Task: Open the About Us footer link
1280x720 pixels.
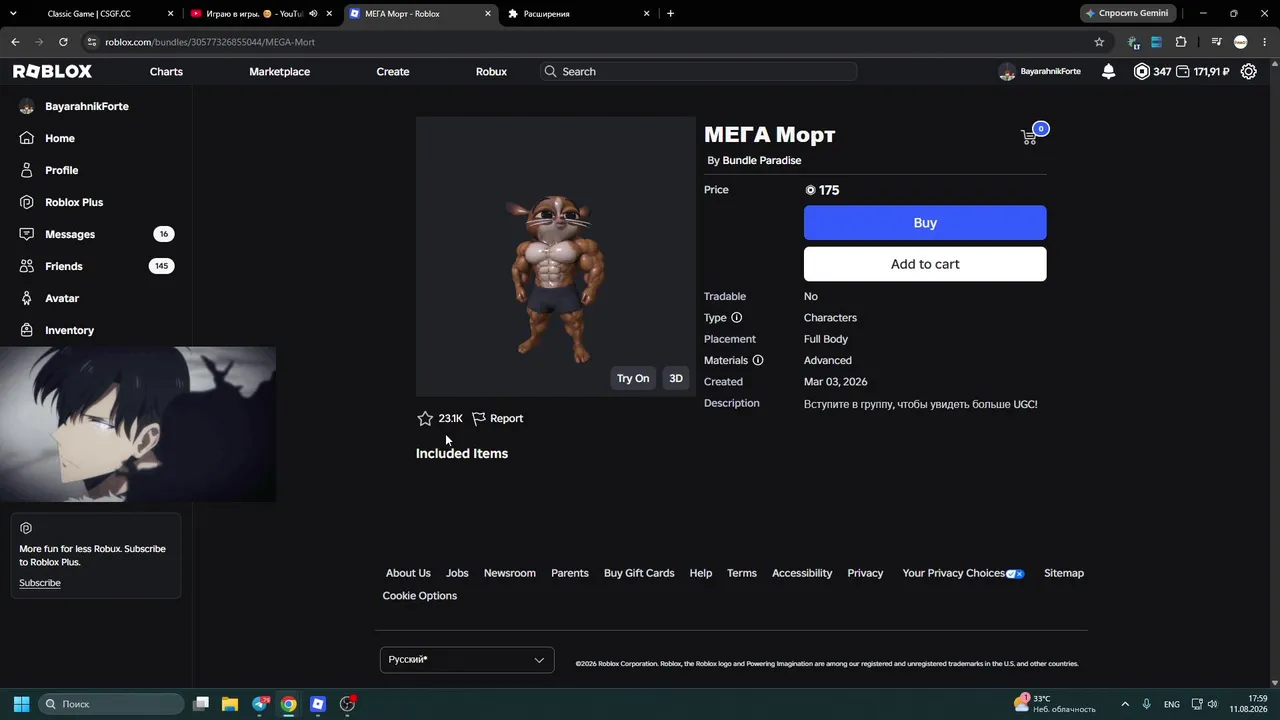Action: coord(408,573)
